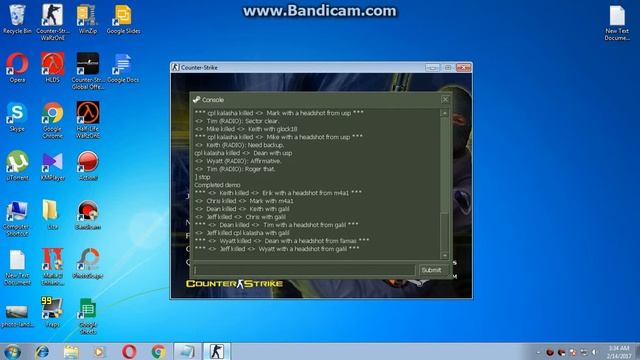Open the Fraps desktop shortcut

(52, 313)
